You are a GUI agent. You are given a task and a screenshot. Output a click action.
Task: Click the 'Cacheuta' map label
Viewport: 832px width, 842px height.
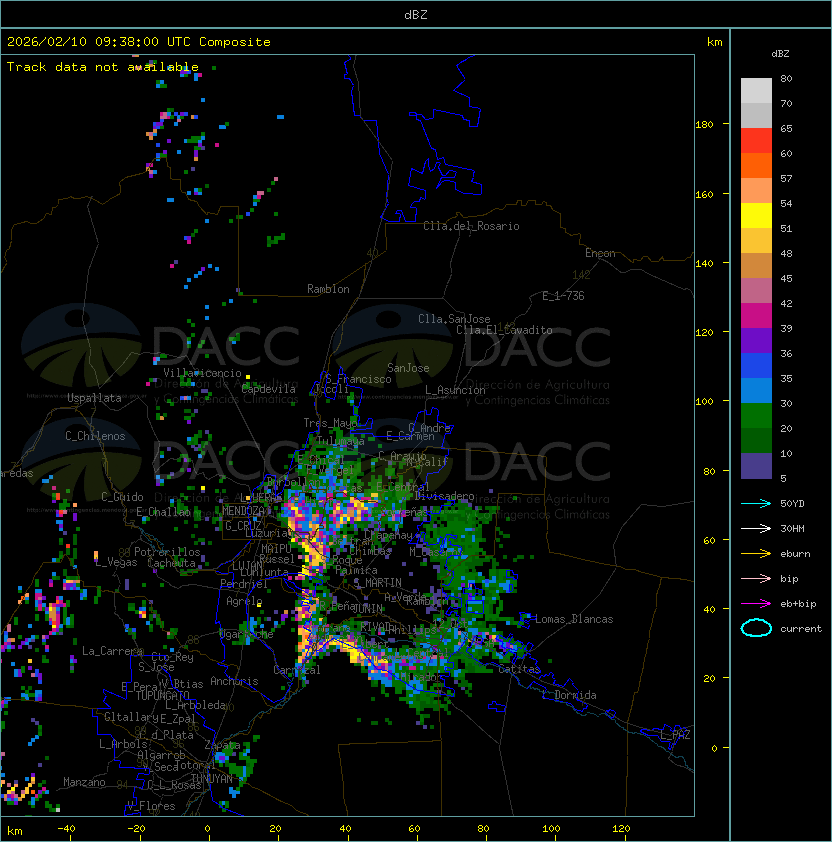(x=171, y=563)
